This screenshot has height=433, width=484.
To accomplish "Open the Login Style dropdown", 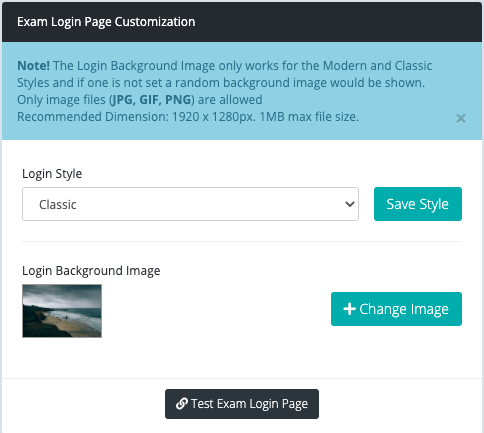I will tap(190, 204).
